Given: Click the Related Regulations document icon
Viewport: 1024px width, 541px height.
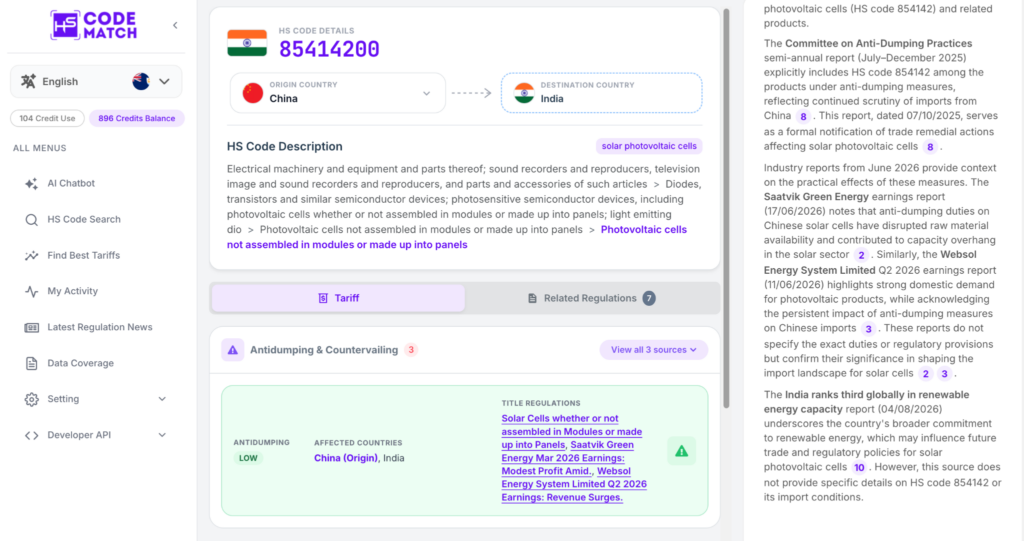Looking at the screenshot, I should [532, 298].
